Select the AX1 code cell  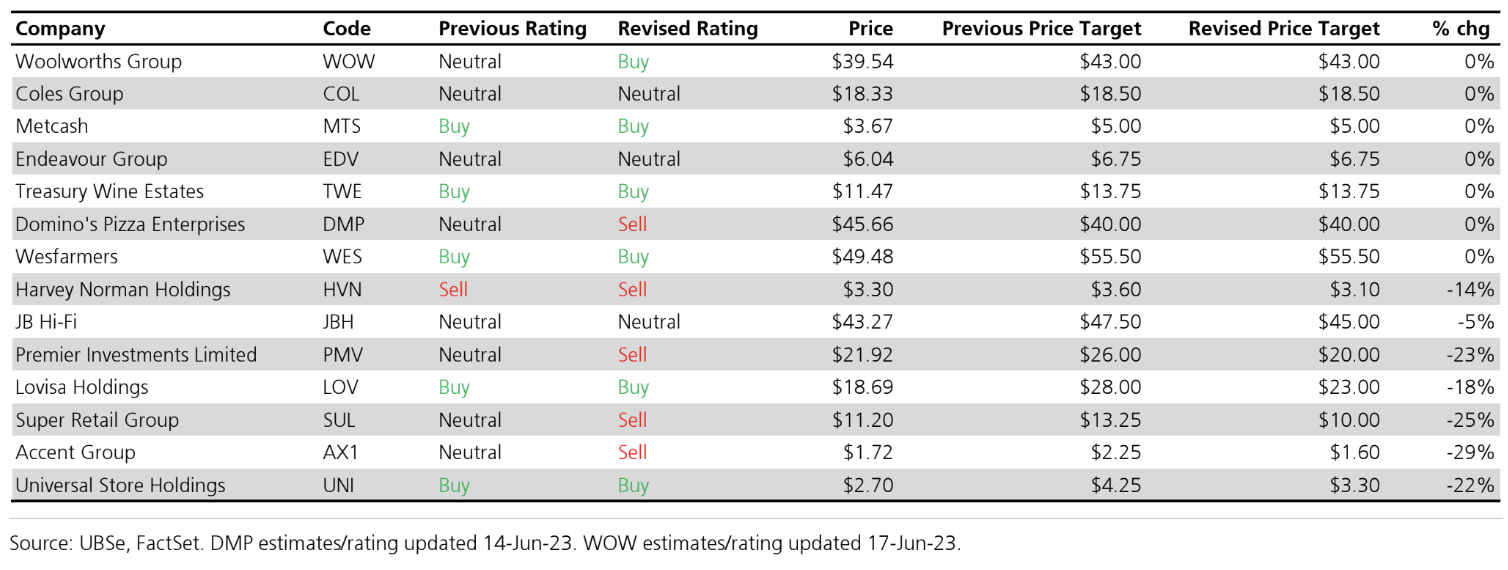point(340,452)
